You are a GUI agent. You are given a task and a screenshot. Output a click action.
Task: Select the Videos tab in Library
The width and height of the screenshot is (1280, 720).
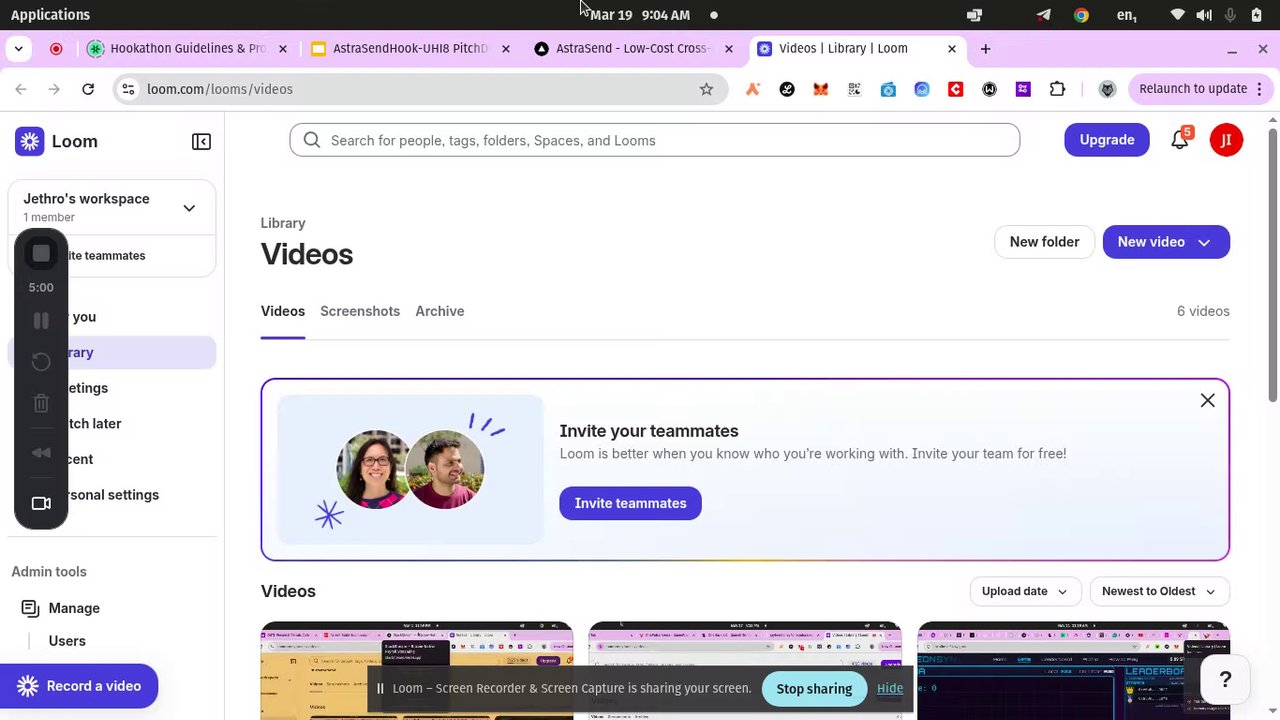tap(283, 311)
